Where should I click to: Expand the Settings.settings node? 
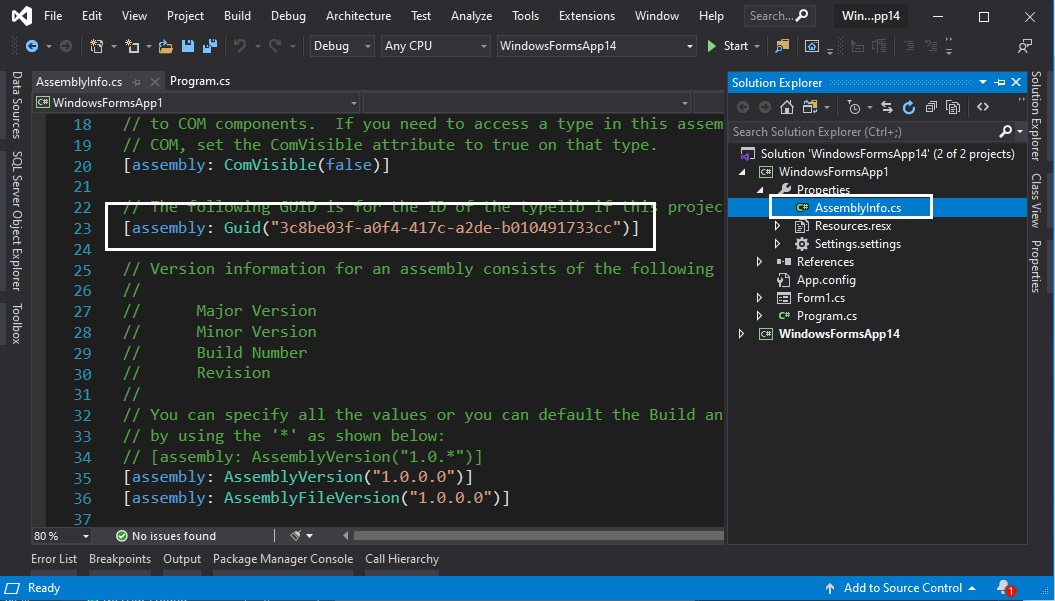(778, 244)
